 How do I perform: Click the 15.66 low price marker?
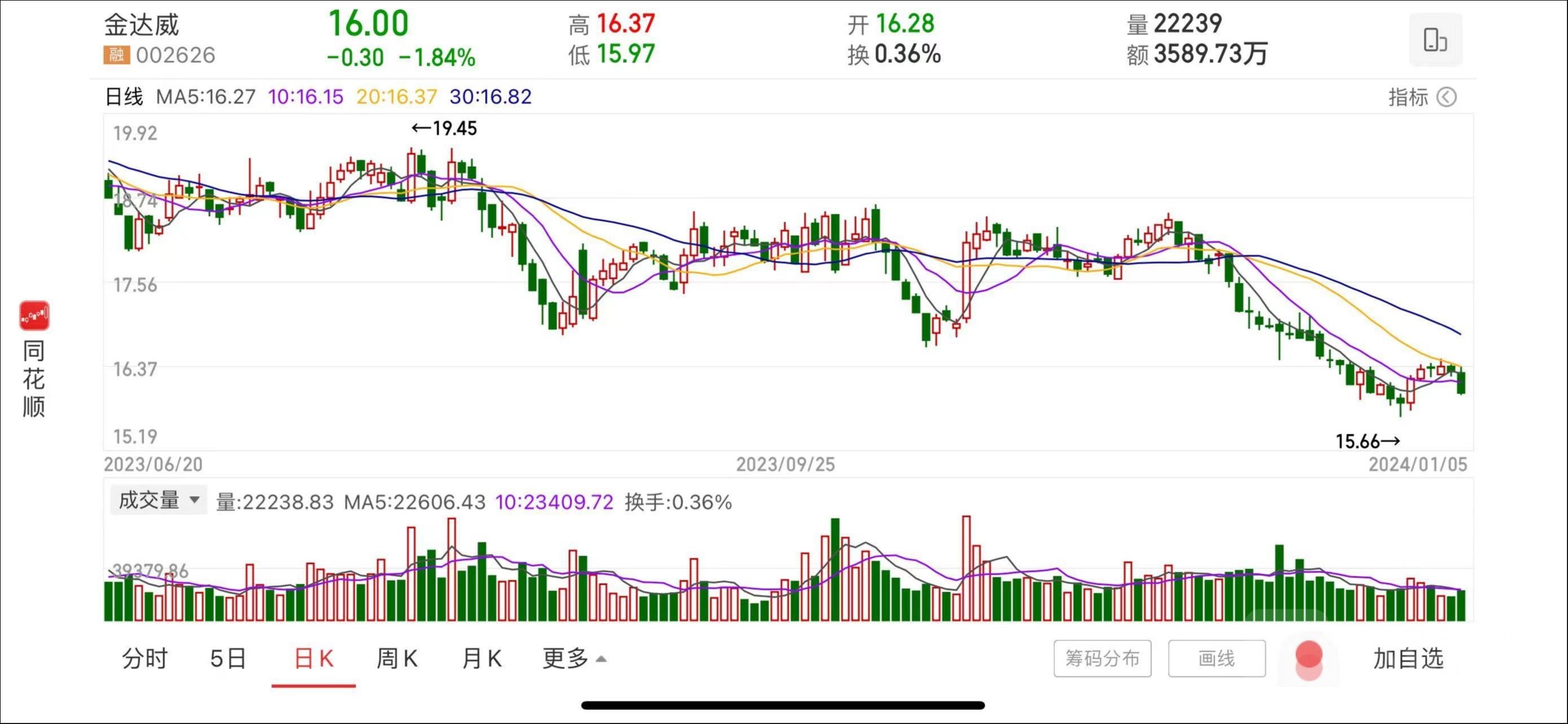pos(1367,441)
